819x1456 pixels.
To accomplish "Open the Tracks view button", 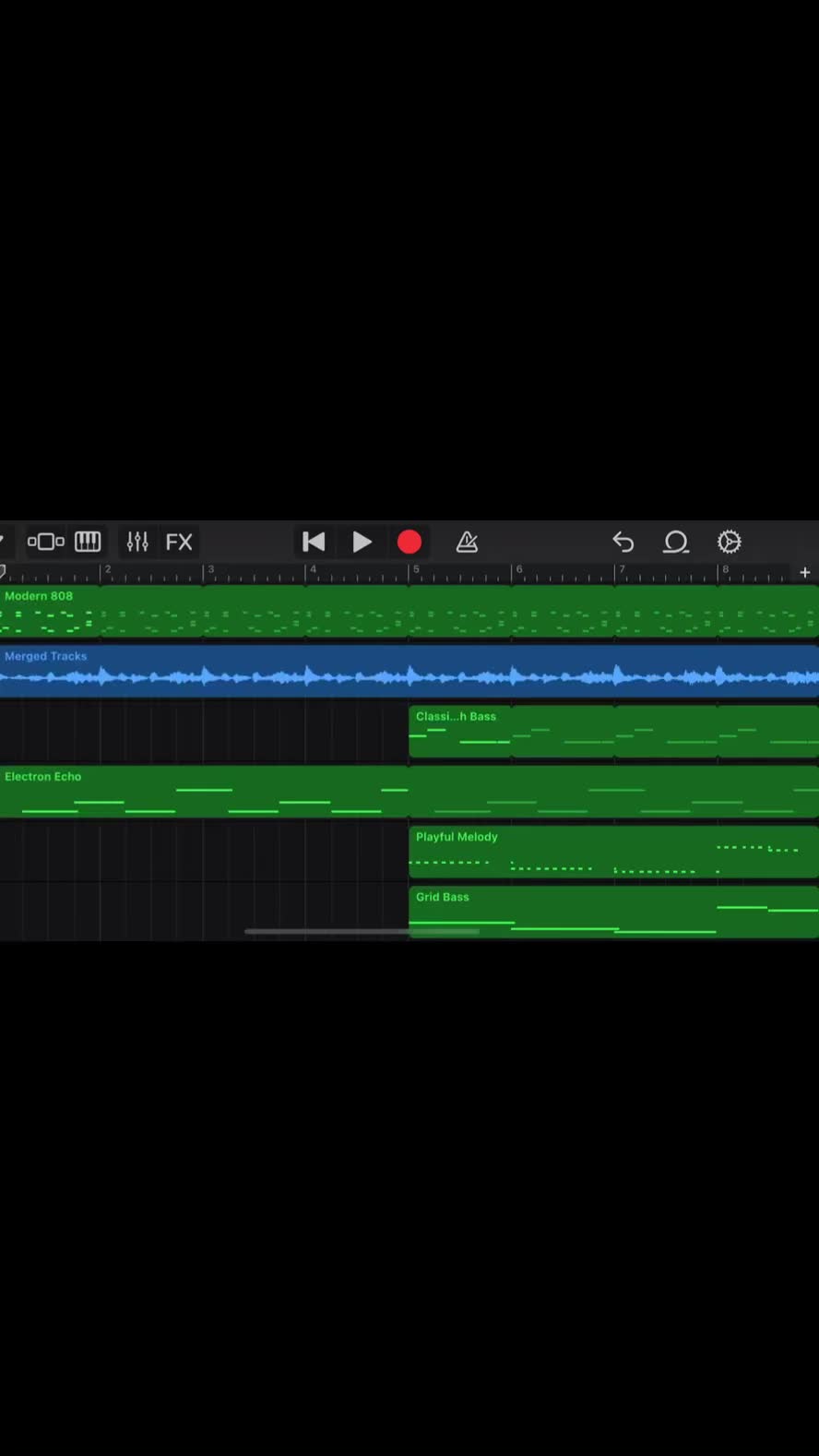I will (x=46, y=542).
